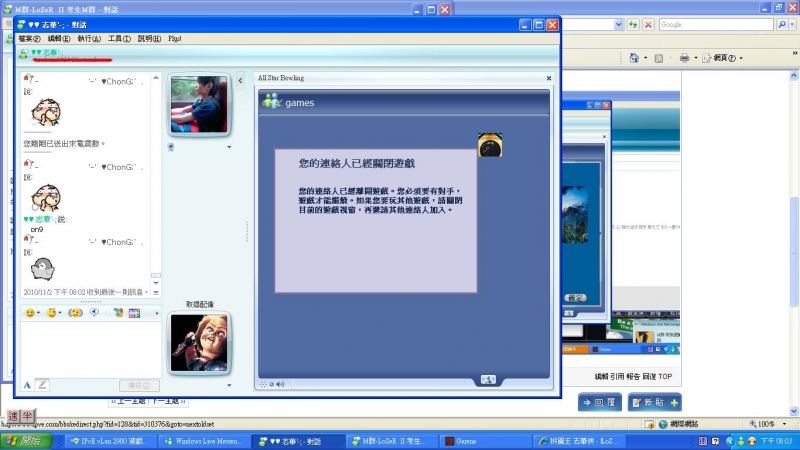The height and width of the screenshot is (450, 800).
Task: Click the 回覆 reply button
Action: tap(599, 403)
